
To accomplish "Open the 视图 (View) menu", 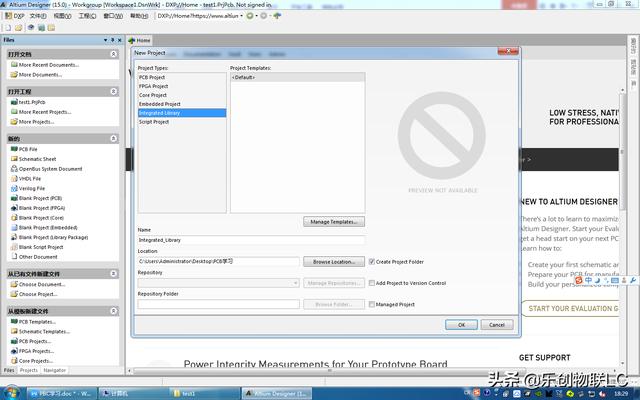I will click(x=62, y=16).
